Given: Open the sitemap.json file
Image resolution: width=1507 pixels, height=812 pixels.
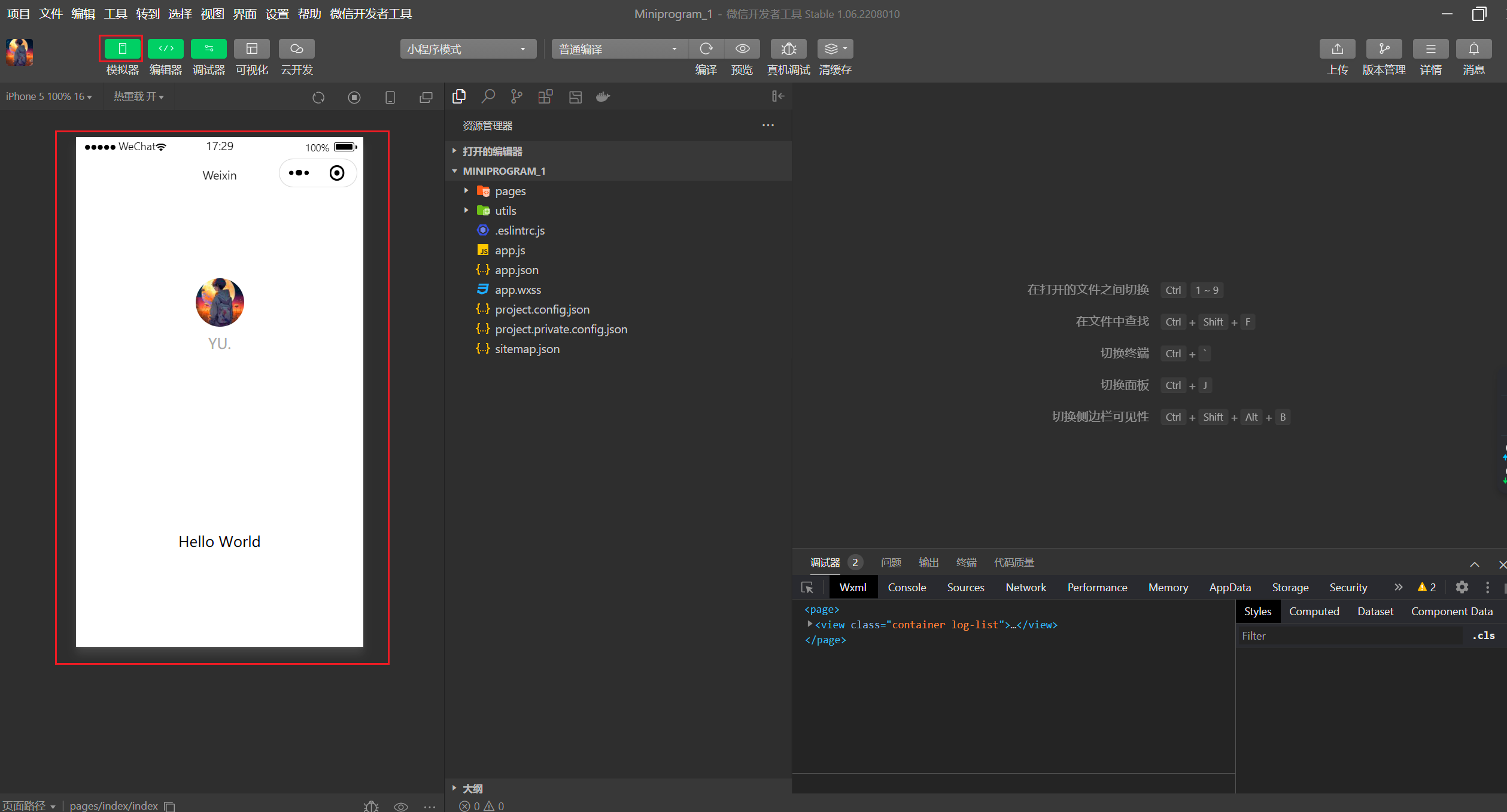Looking at the screenshot, I should [619, 349].
